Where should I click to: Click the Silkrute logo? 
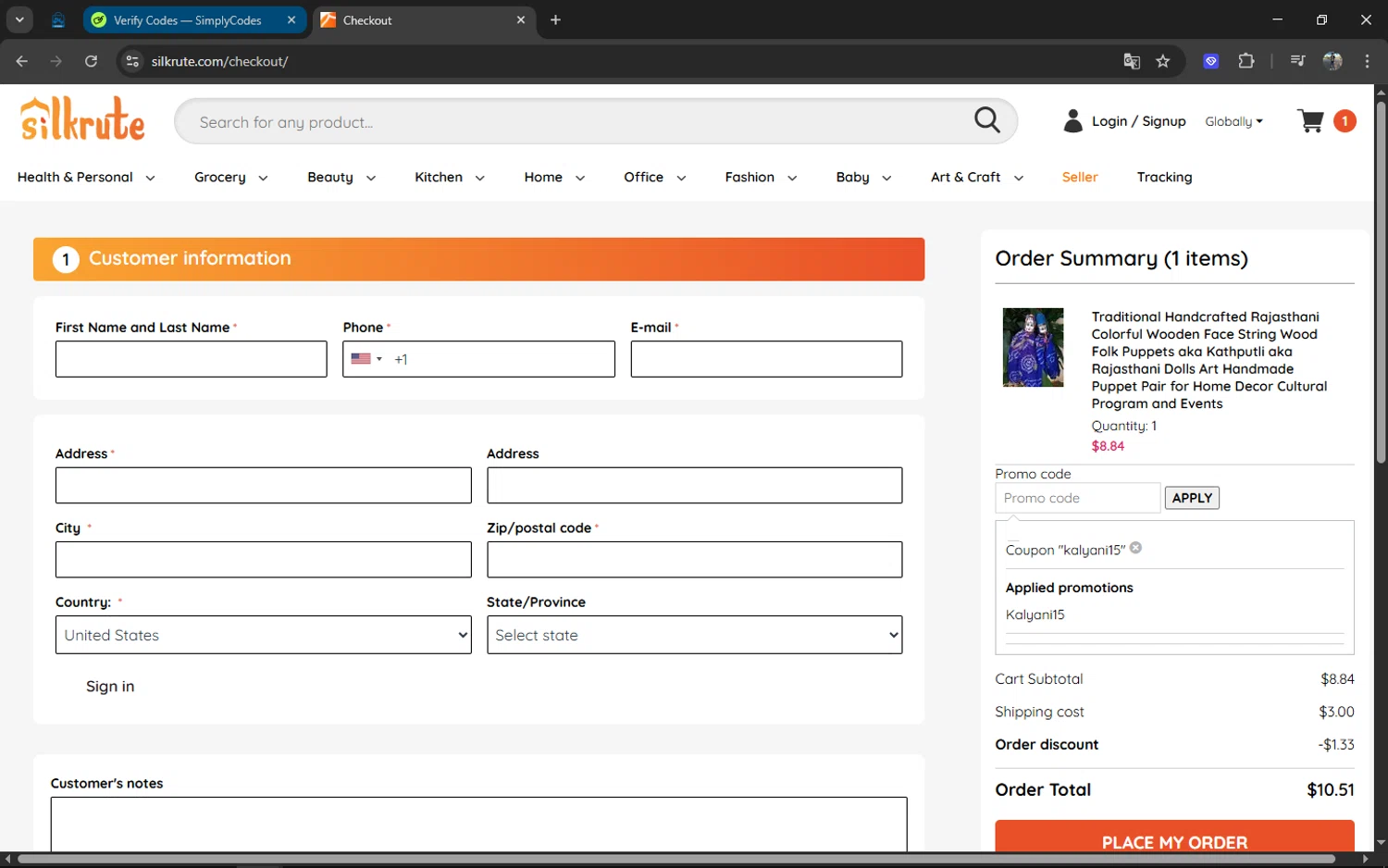[82, 118]
